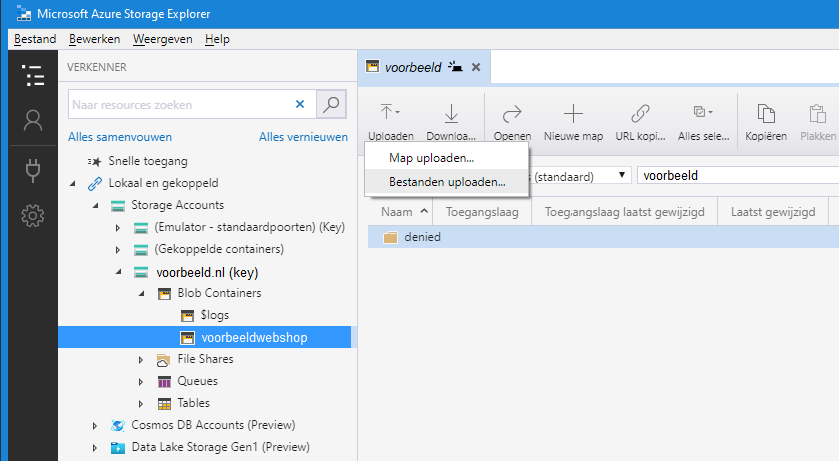Screen dimensions: 839x461
Task: Select the Storage Accounts label
Action: coord(178,205)
